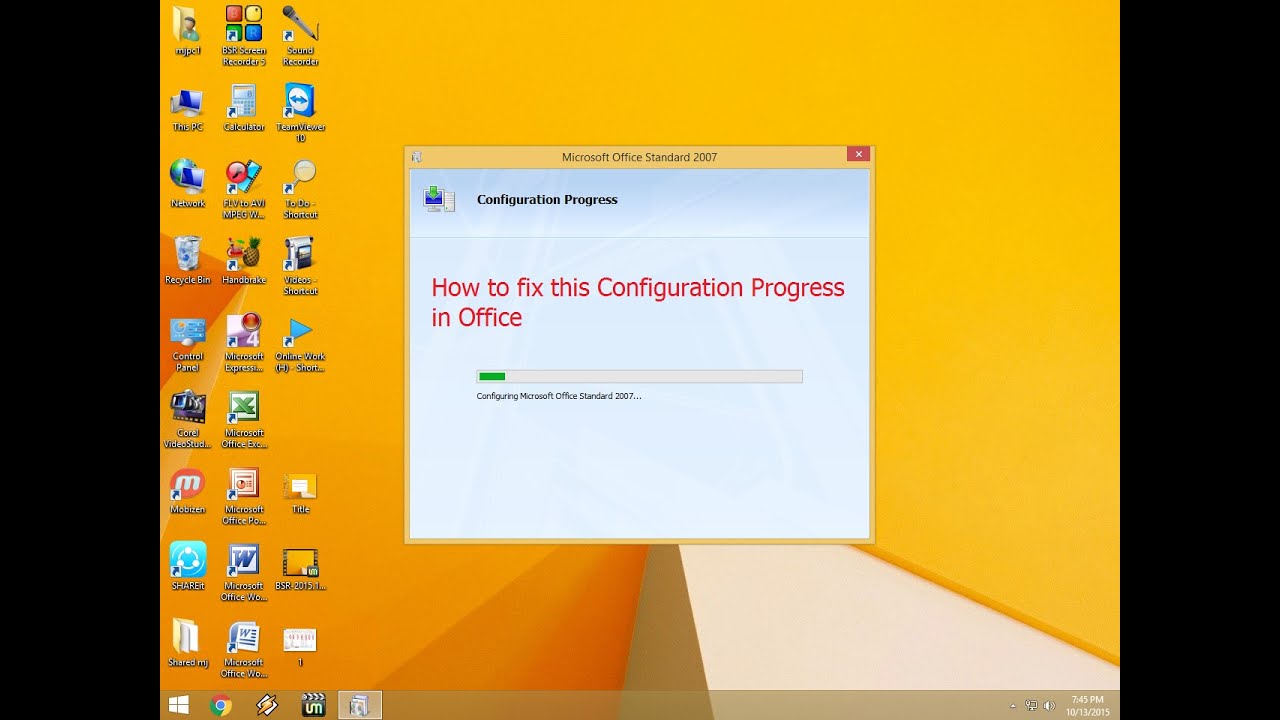Launch the Handbrake shortcut
Image resolution: width=1280 pixels, height=720 pixels.
(x=244, y=261)
